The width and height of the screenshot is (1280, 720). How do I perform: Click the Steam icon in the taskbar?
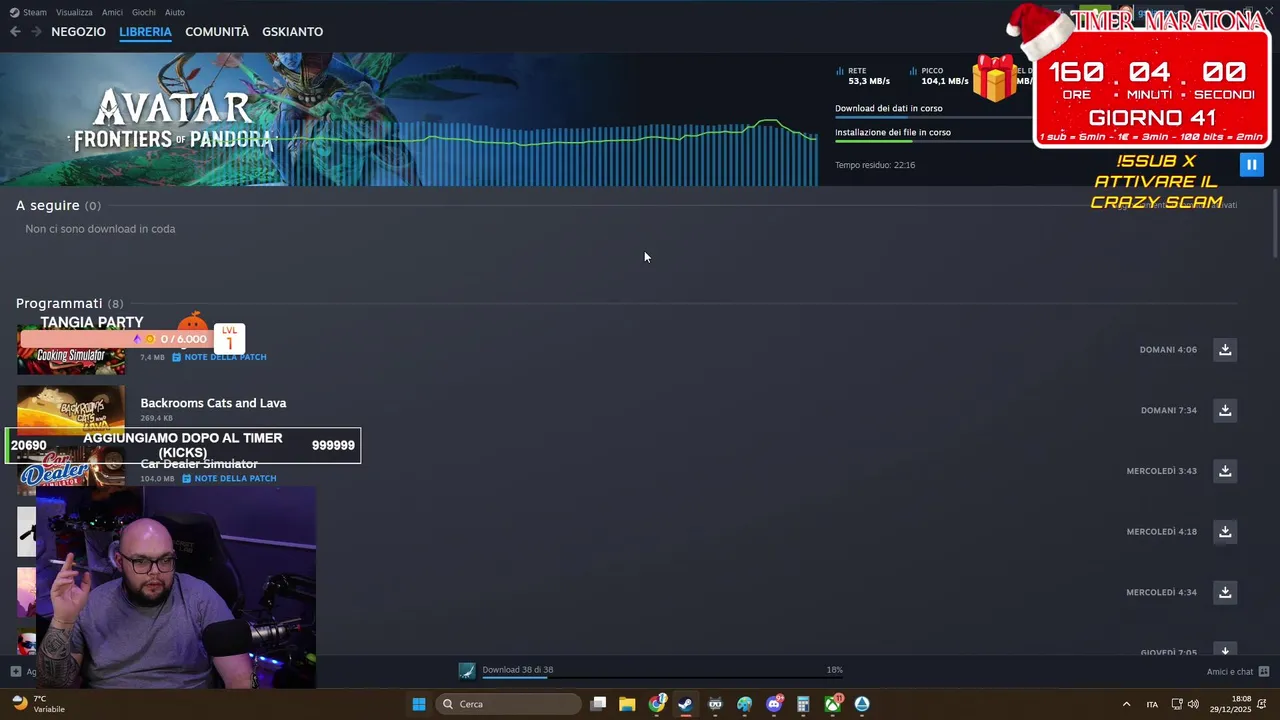pos(685,704)
